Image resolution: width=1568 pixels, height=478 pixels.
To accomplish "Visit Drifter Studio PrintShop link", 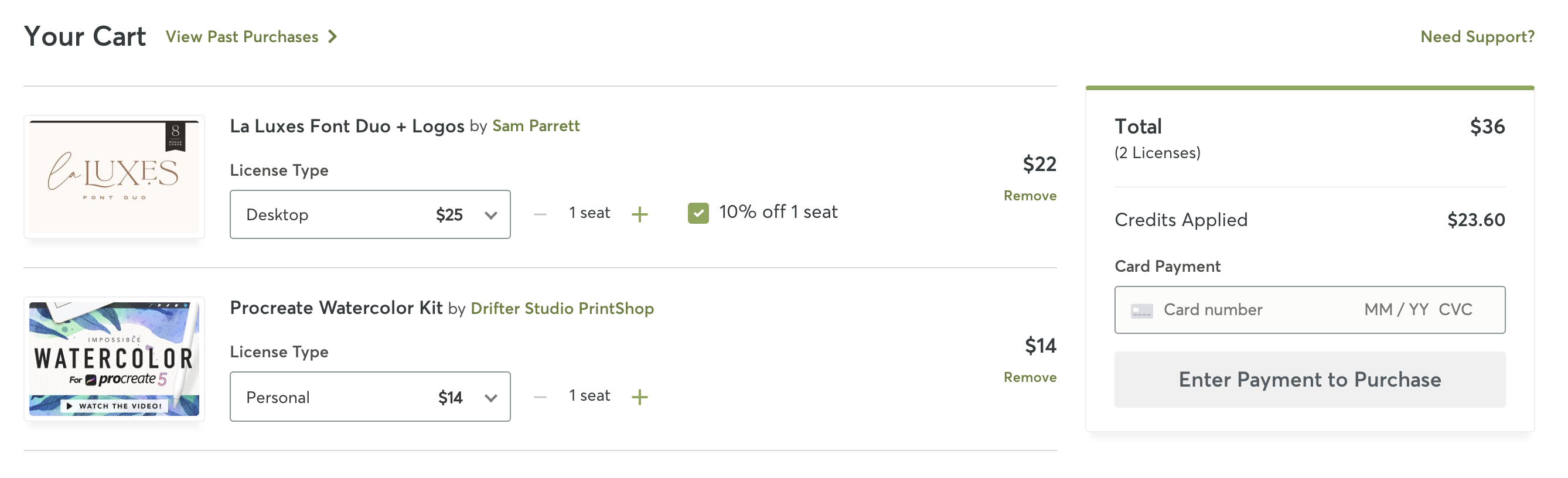I will 562,308.
